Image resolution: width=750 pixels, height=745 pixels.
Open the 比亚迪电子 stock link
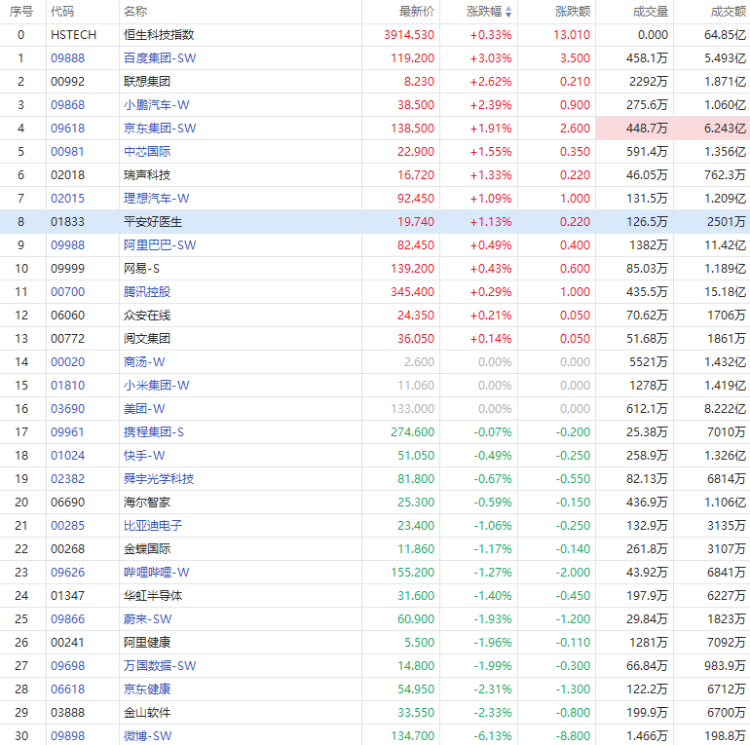[153, 526]
